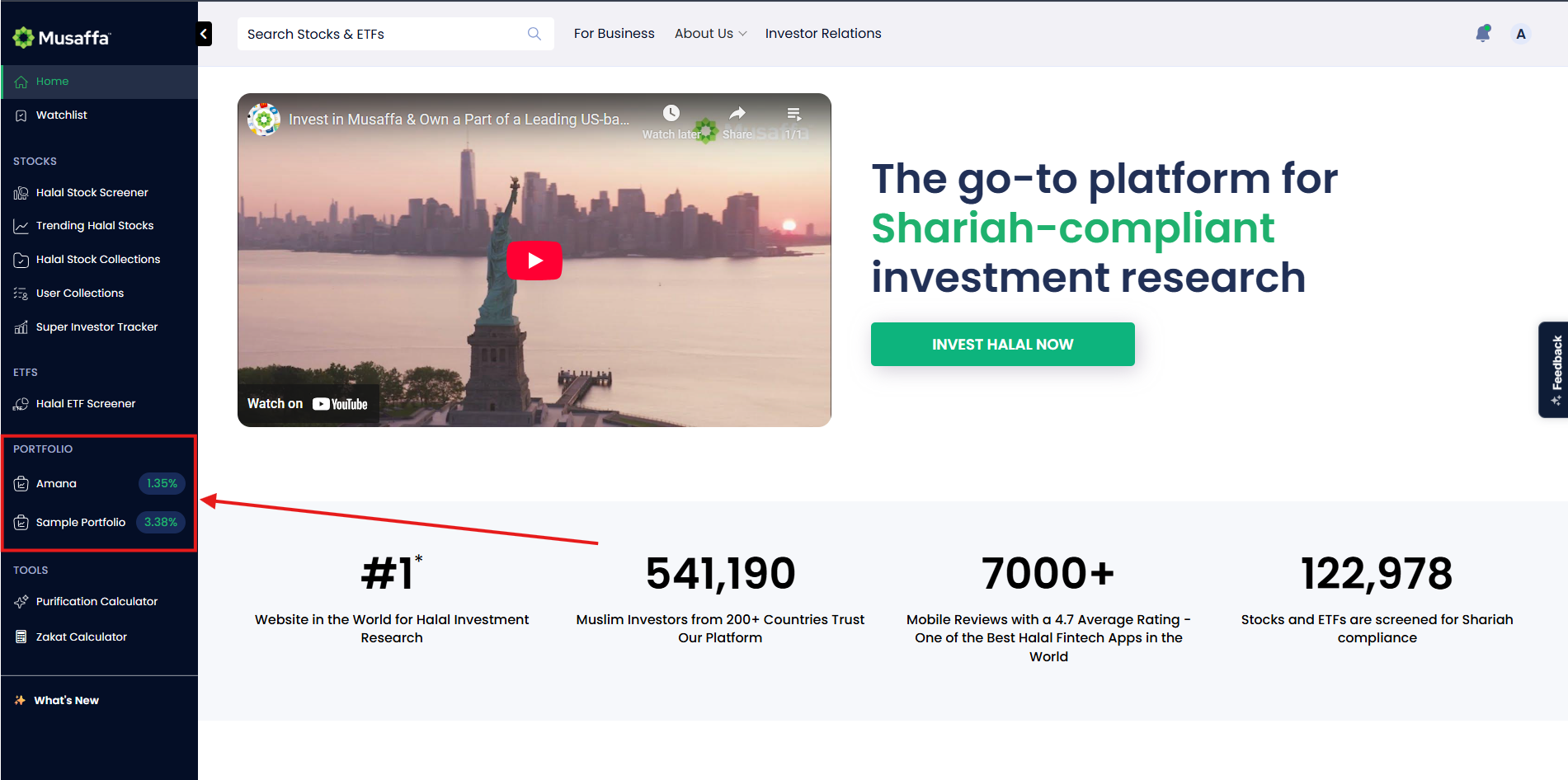Click the Amana 1.35% badge
This screenshot has width=1568, height=780.
pos(162,484)
